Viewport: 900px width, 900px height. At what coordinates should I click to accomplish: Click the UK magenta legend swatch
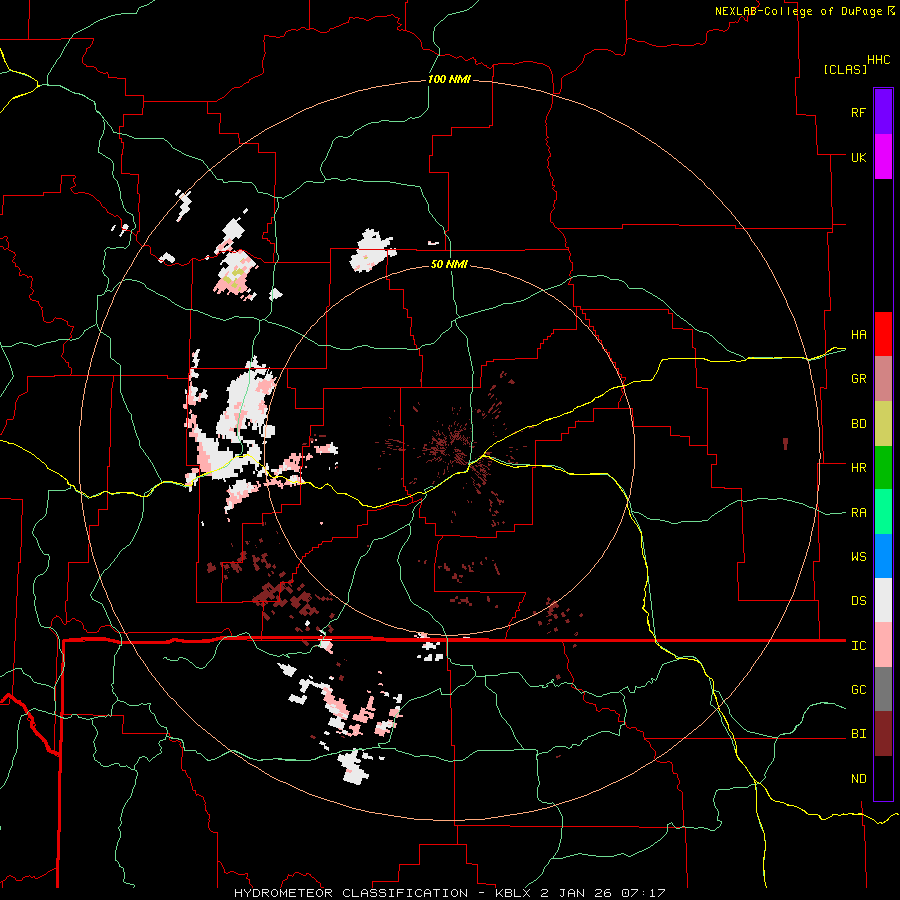point(883,157)
